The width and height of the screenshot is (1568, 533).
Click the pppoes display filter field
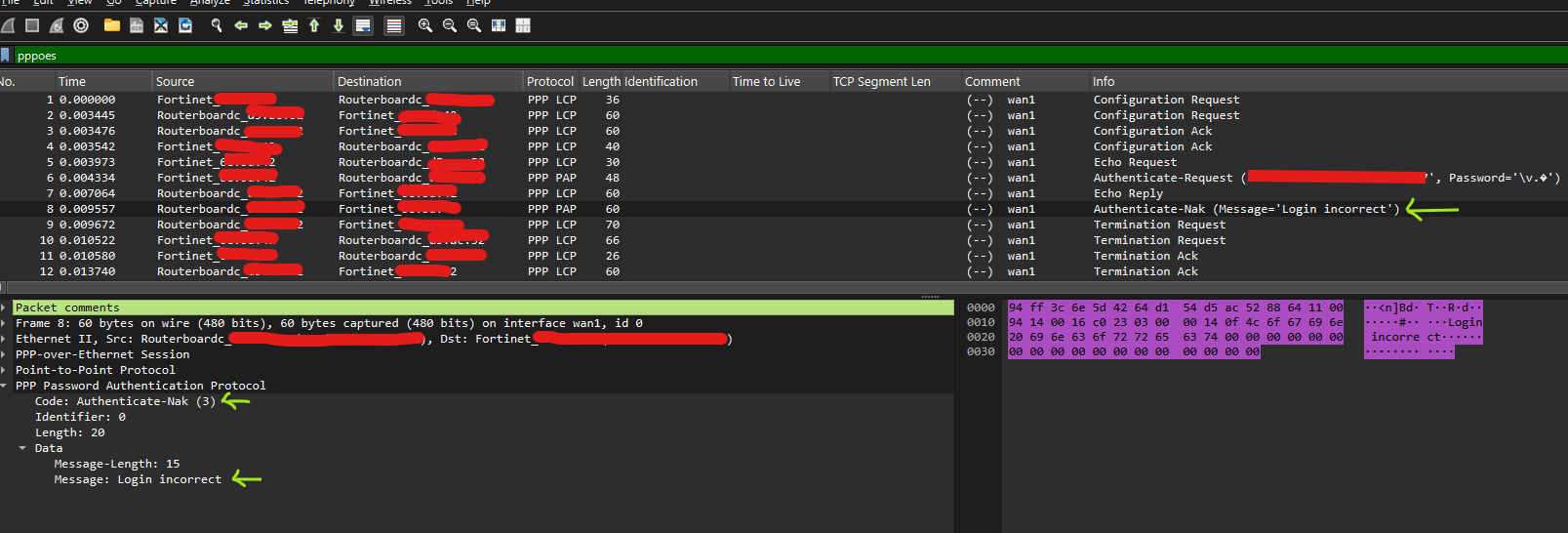[790, 56]
